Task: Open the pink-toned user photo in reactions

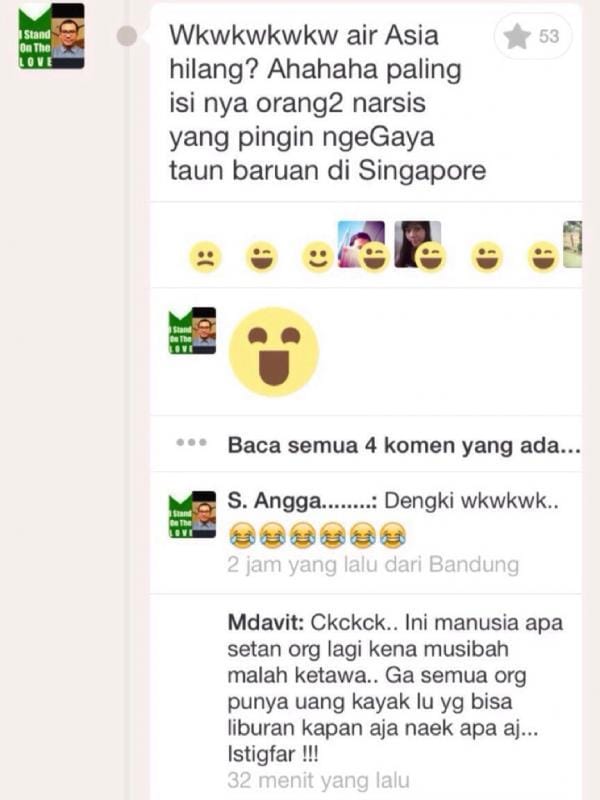Action: click(x=361, y=244)
